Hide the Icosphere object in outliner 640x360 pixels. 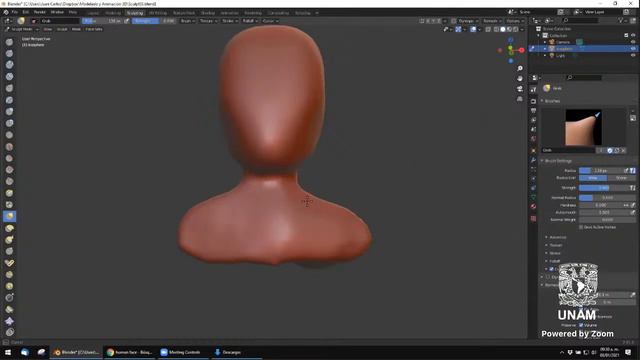coord(633,49)
